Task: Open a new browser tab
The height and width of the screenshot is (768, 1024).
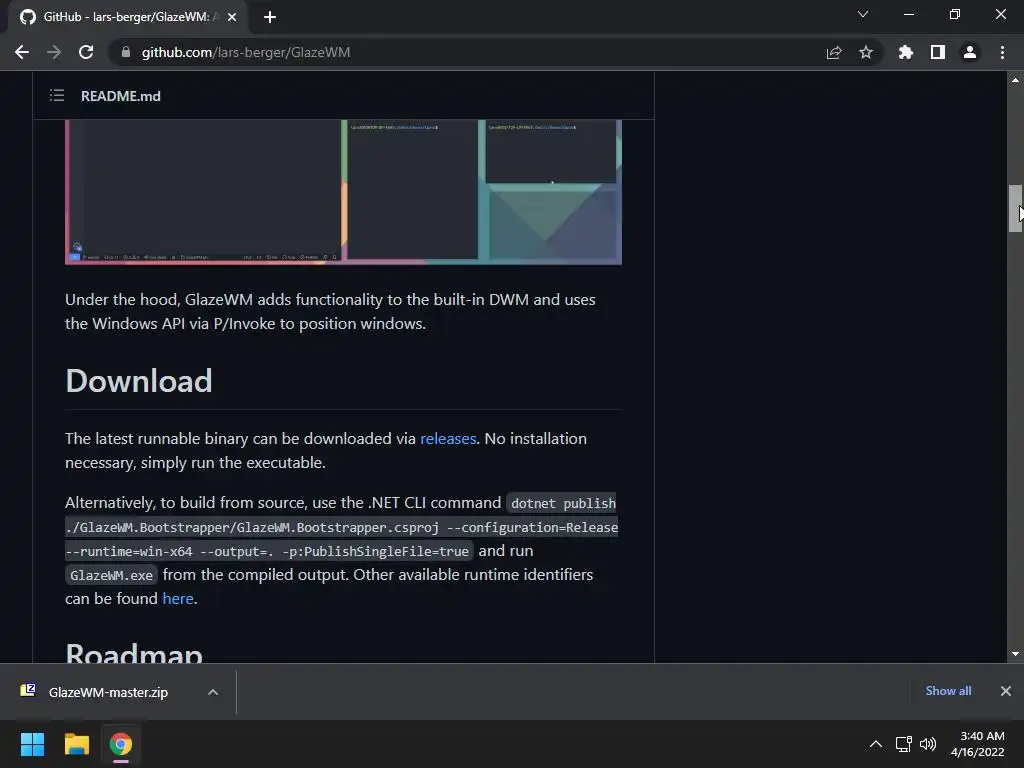Action: [270, 17]
